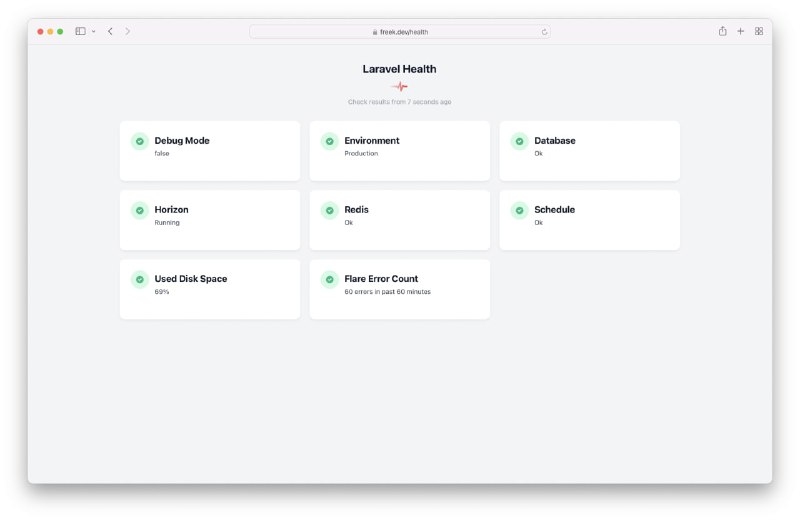Click the green check icon for Environment
The image size is (800, 520).
(330, 141)
